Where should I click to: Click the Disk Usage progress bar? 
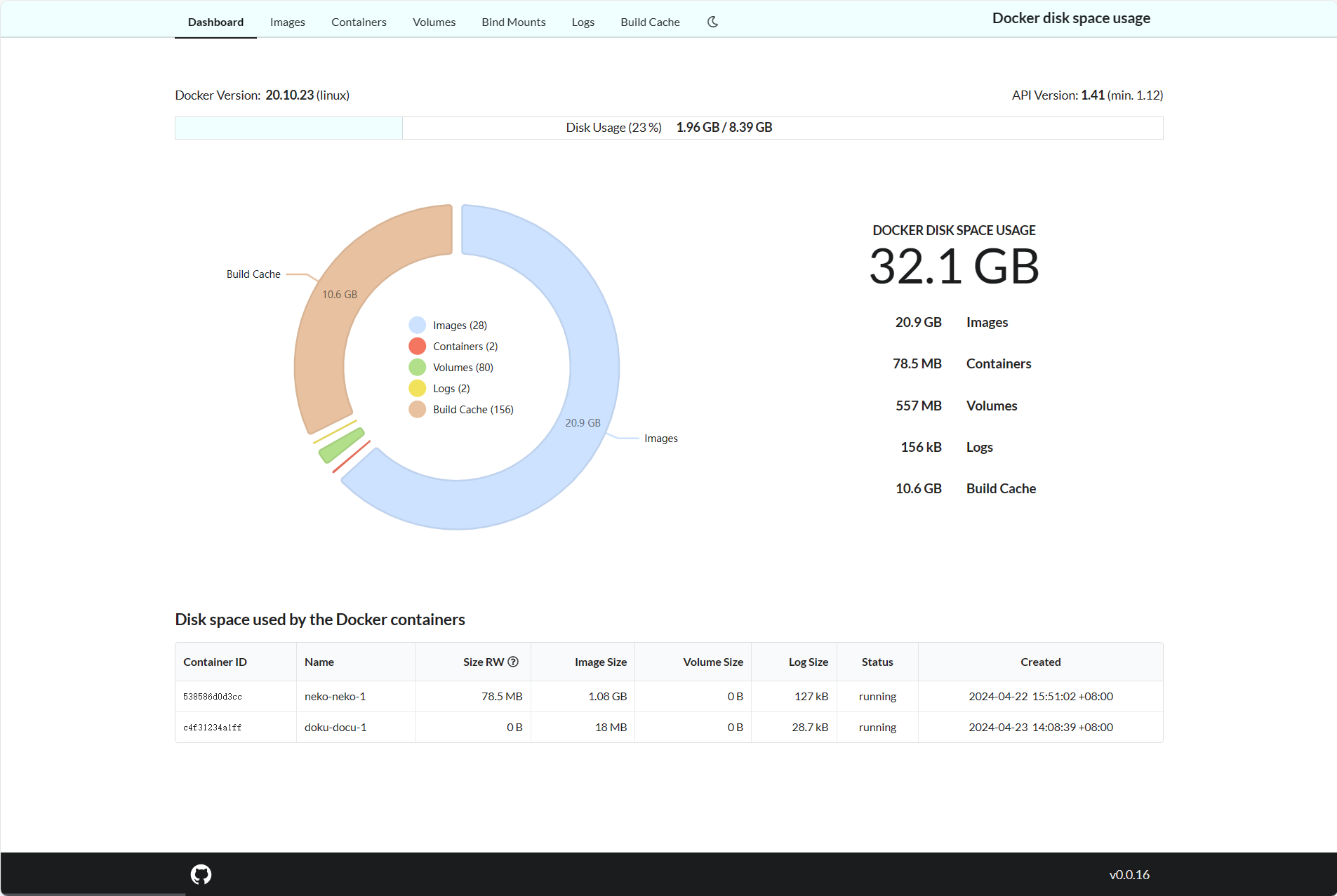click(668, 128)
